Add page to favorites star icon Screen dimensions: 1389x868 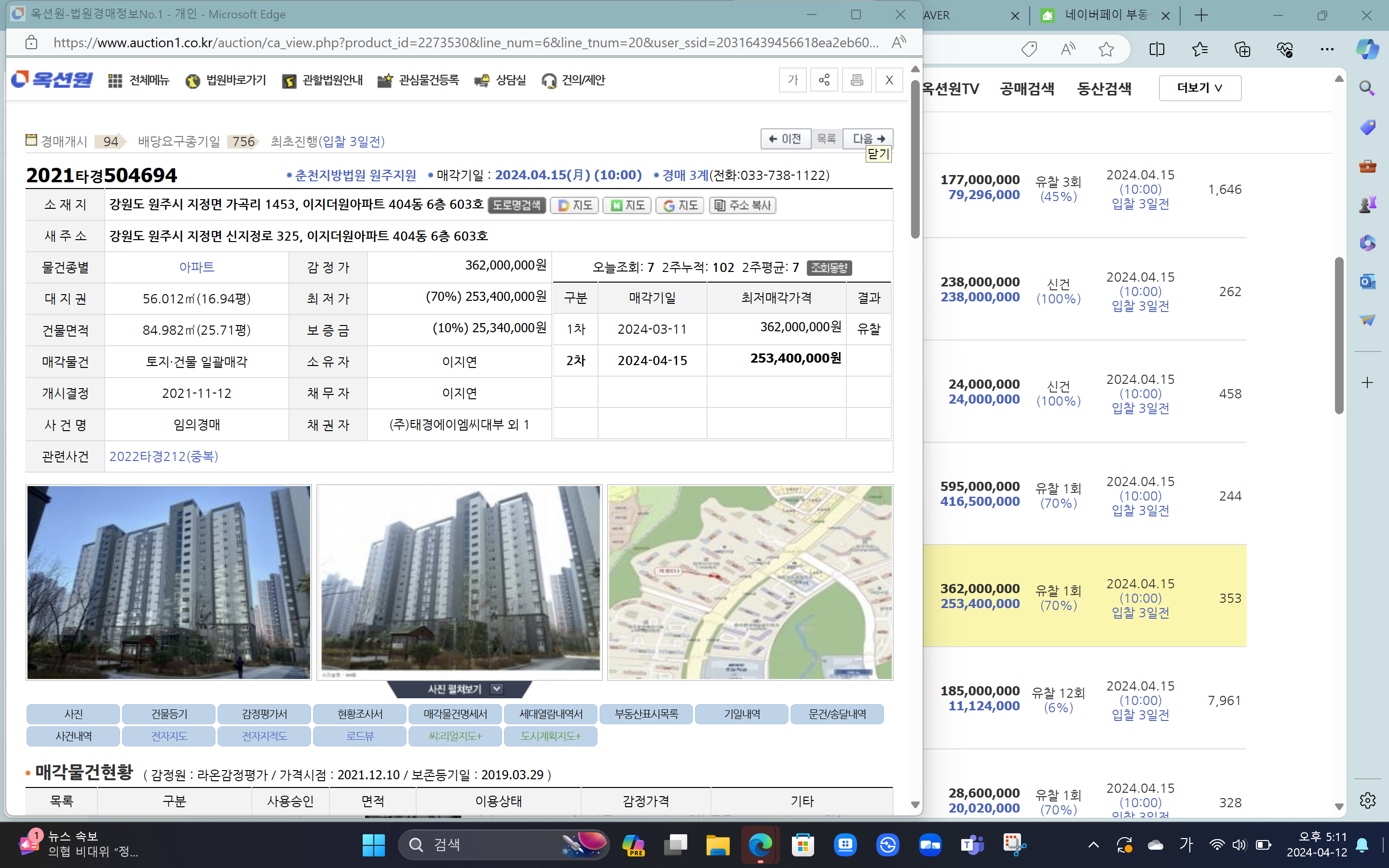click(x=1106, y=49)
